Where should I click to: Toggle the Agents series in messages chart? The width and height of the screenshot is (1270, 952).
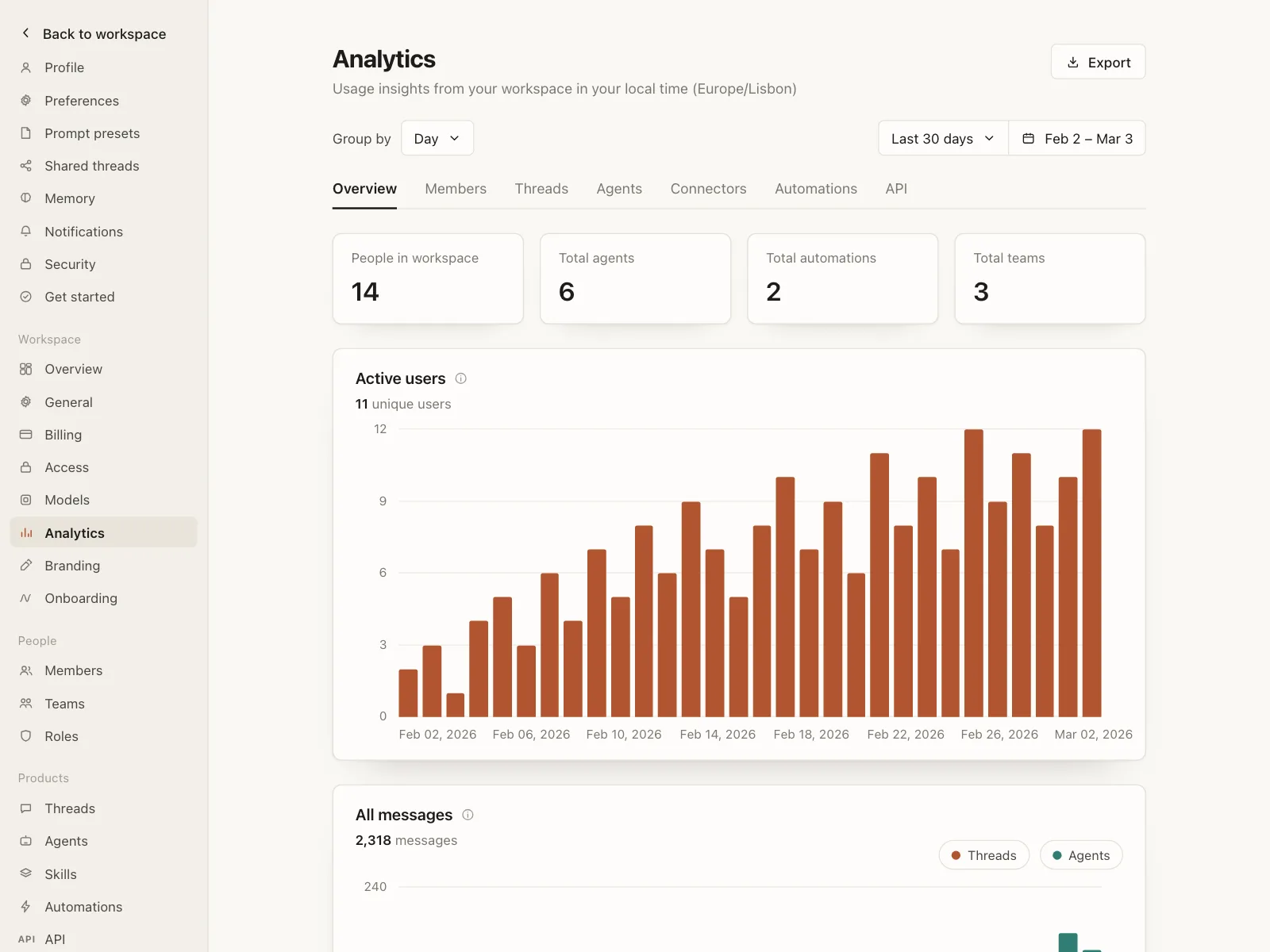[1081, 855]
